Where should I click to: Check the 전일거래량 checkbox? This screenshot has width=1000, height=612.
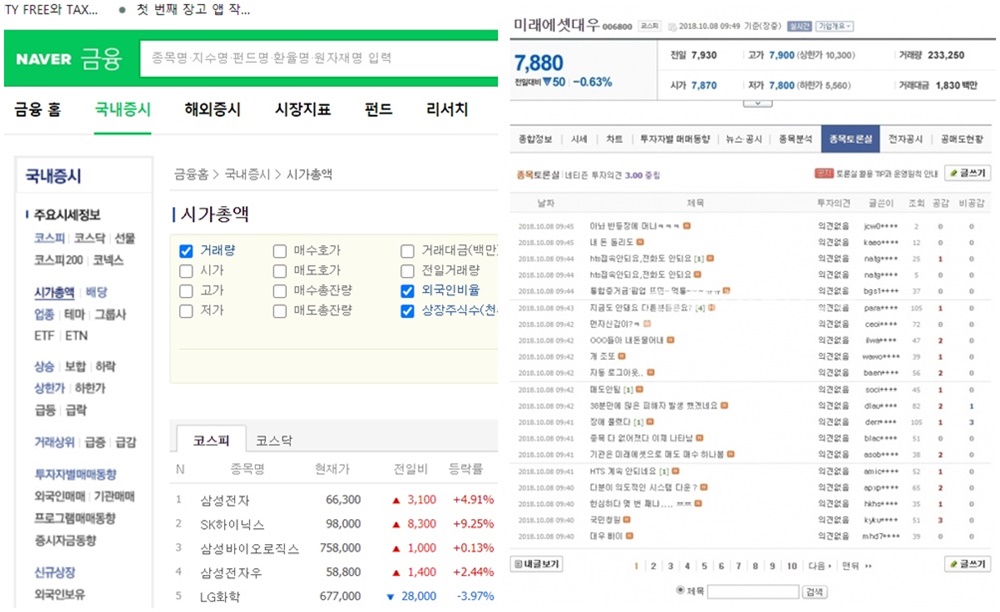point(408,272)
